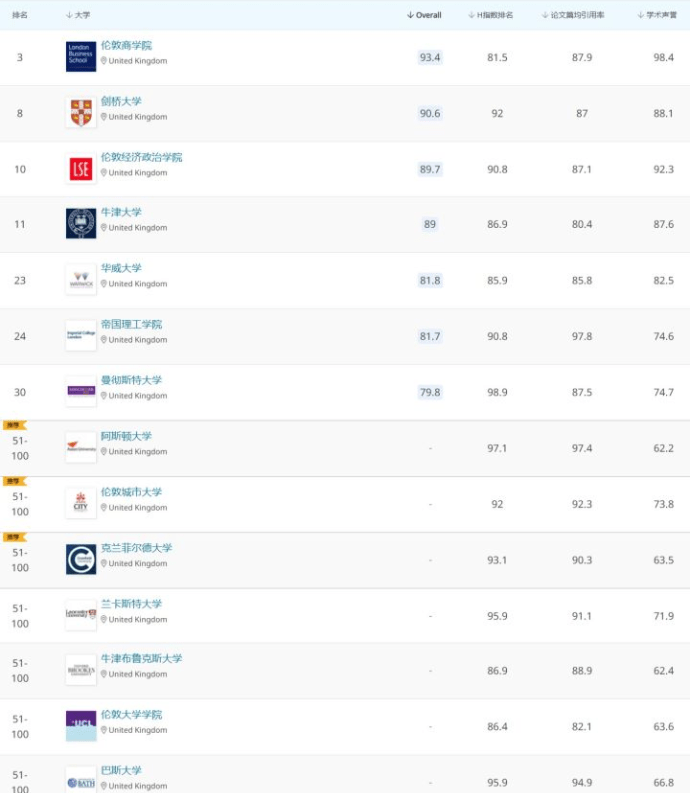This screenshot has width=695, height=794.
Task: Click the Warwick University logo
Action: (x=81, y=280)
